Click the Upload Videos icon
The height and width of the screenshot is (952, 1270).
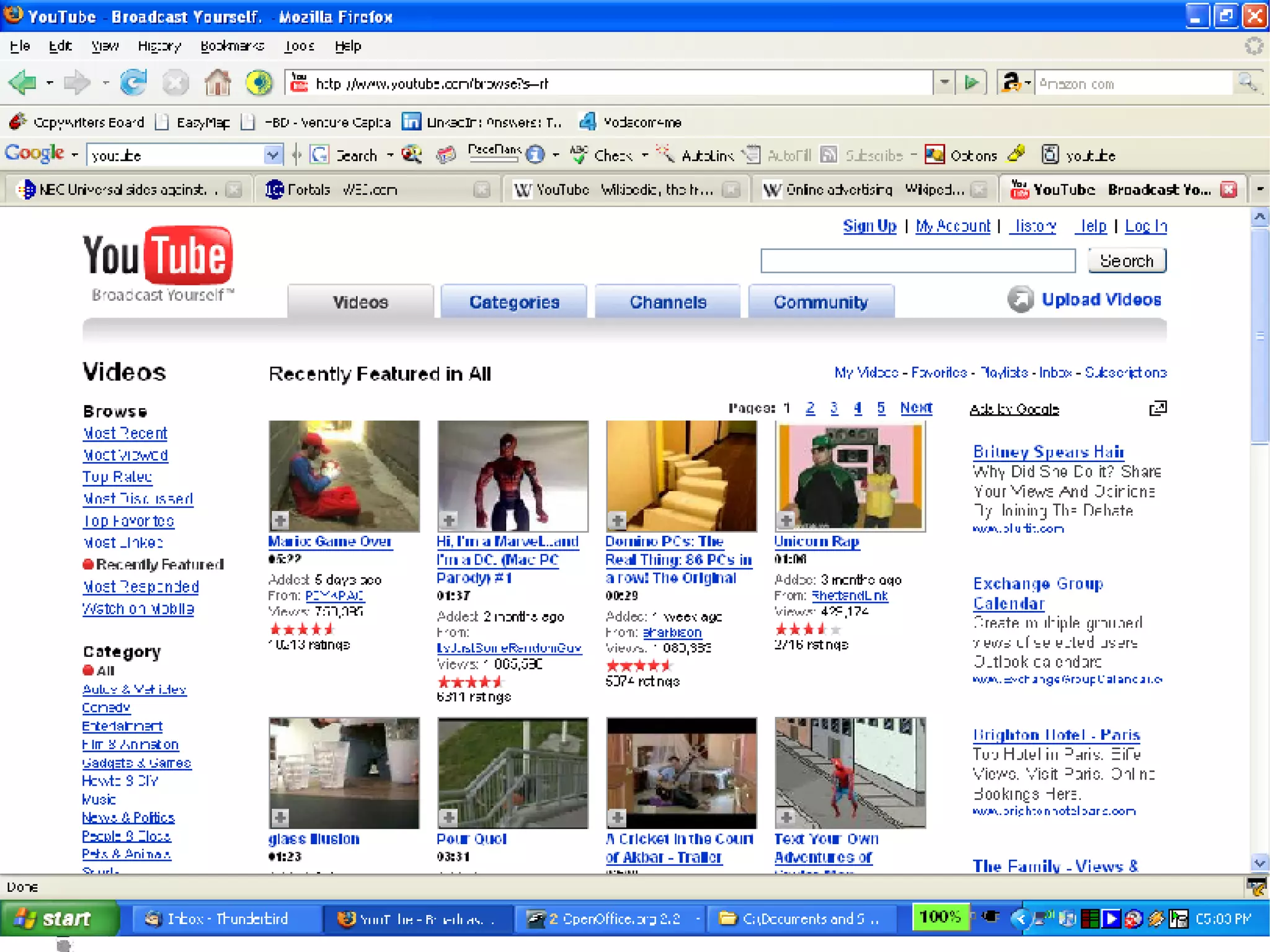(x=1020, y=300)
